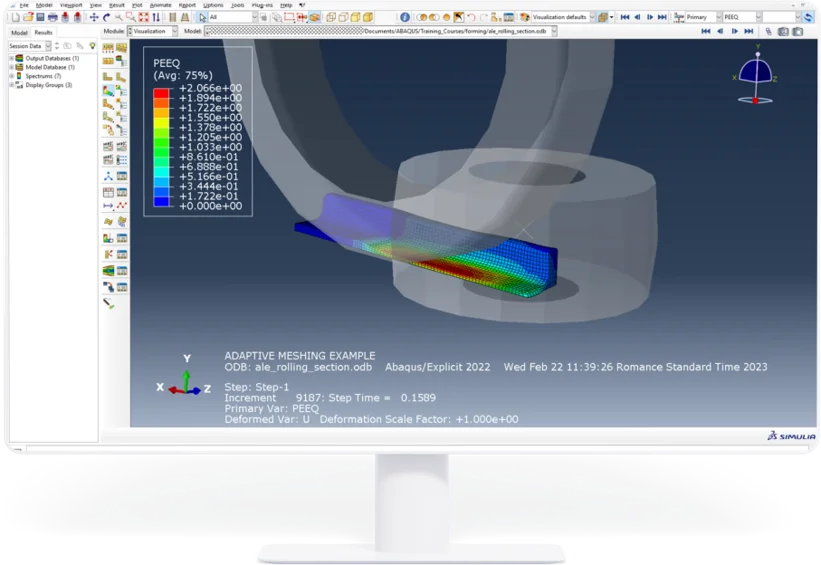The height and width of the screenshot is (565, 821).
Task: Expand the Spectrums tree node
Action: click(12, 76)
